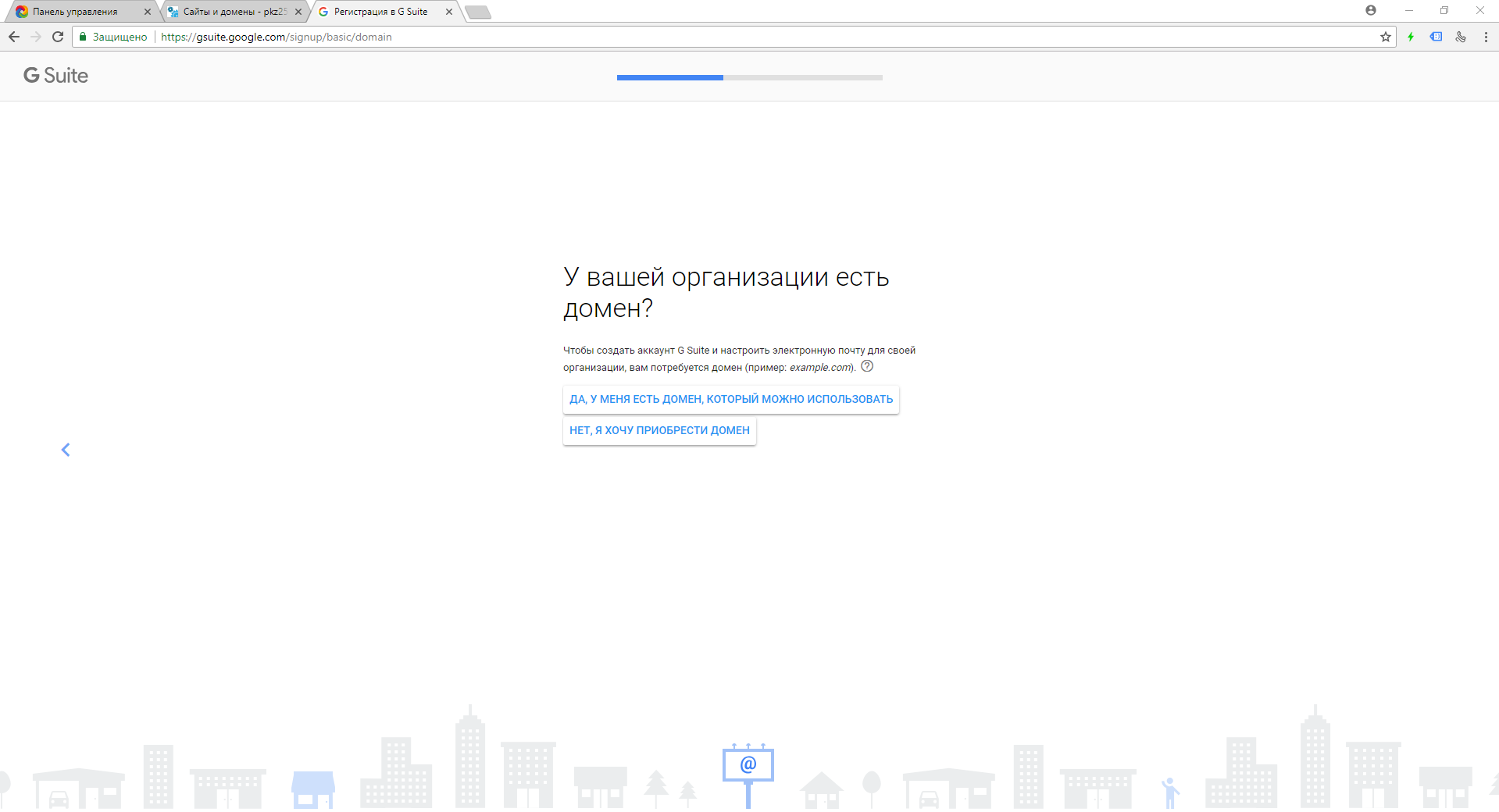This screenshot has height=812, width=1499.
Task: Reload the current page
Action: (58, 37)
